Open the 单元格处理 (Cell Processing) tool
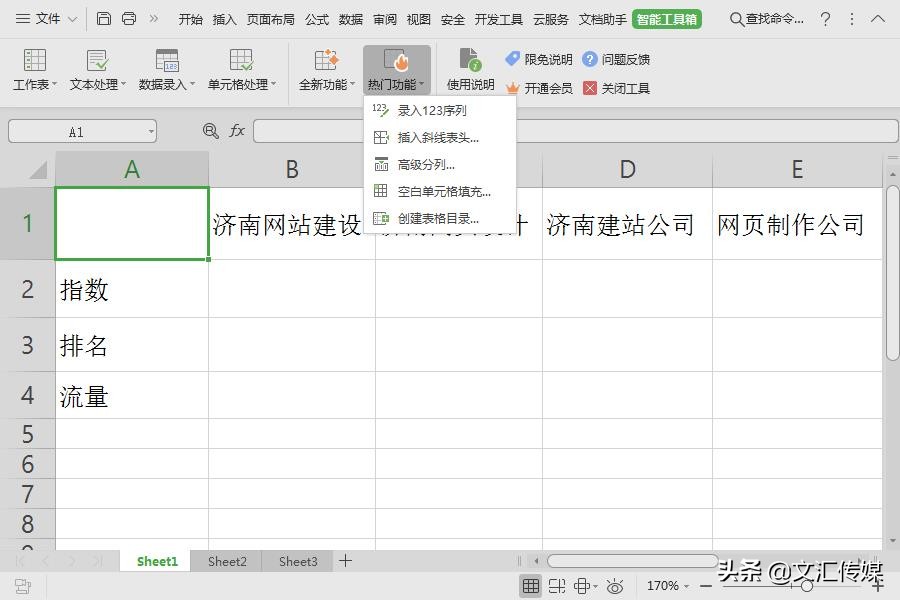The width and height of the screenshot is (900, 600). pyautogui.click(x=240, y=68)
